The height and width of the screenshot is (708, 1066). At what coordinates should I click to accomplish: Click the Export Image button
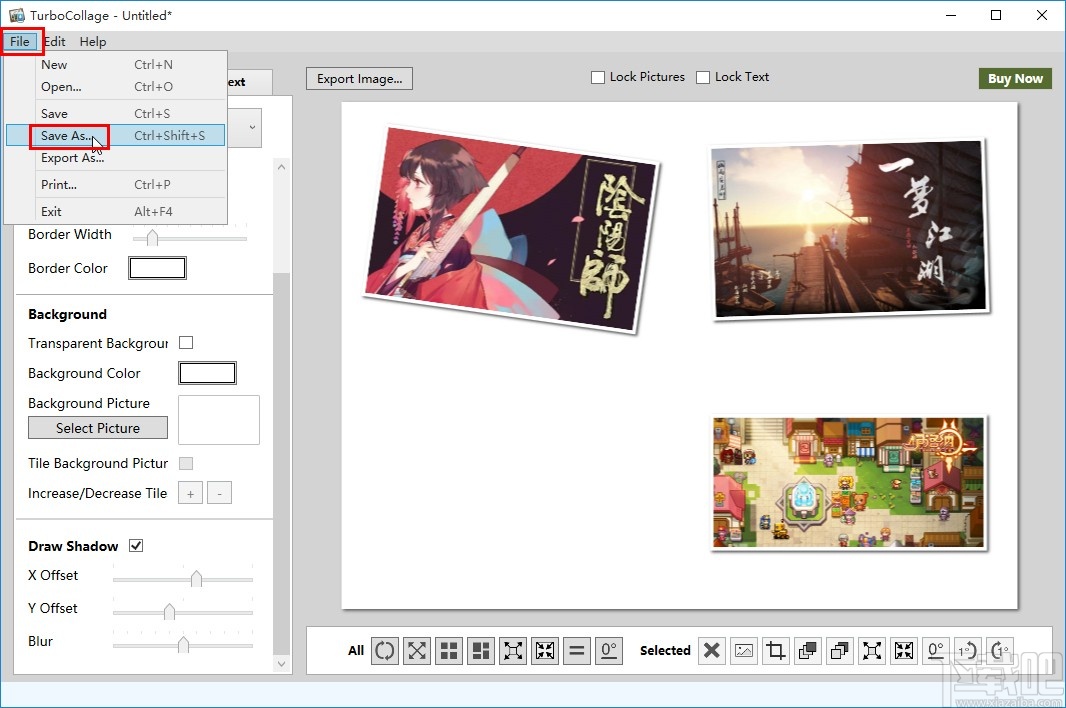click(x=359, y=78)
